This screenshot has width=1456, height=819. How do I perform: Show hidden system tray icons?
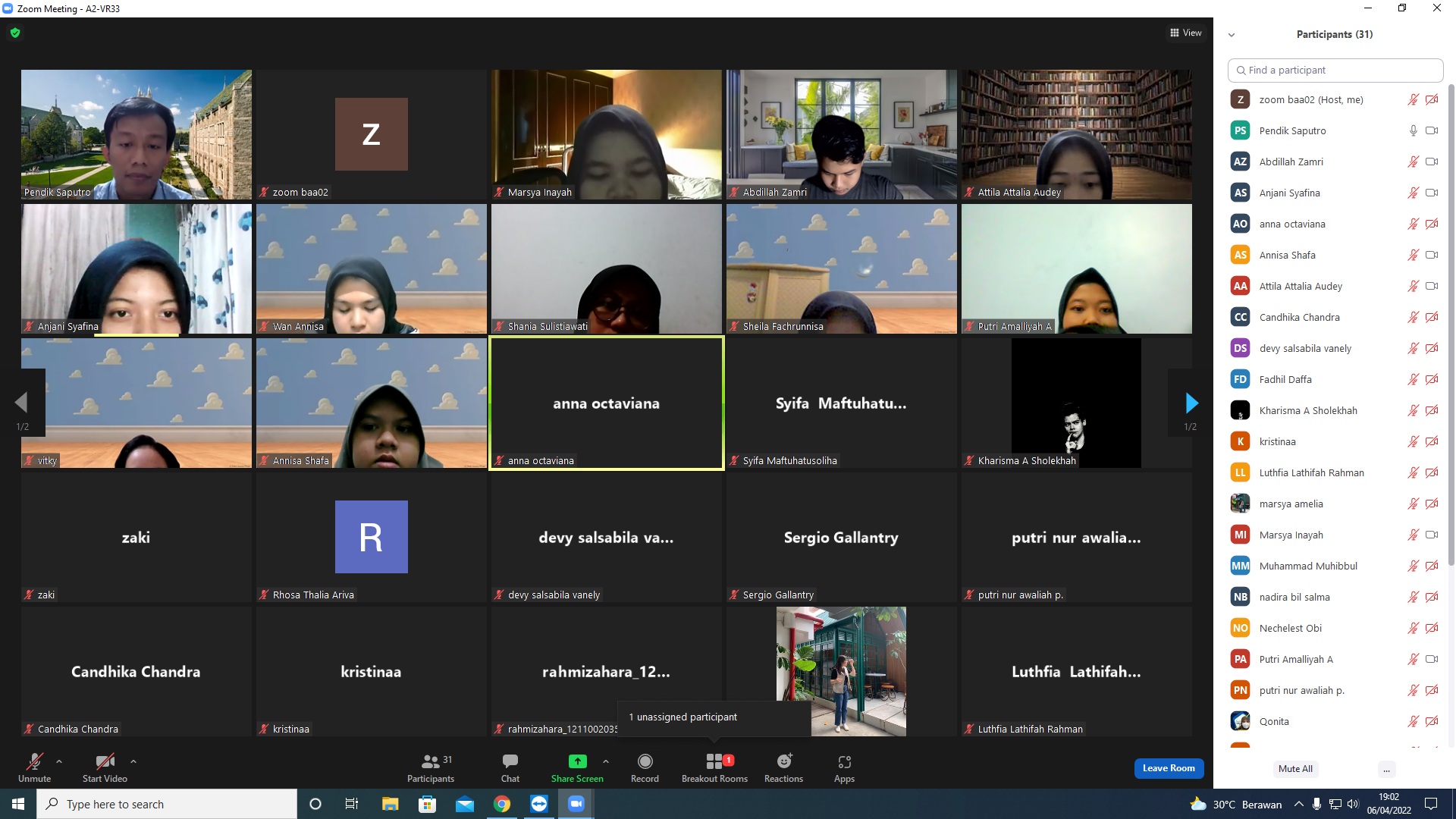(1299, 804)
